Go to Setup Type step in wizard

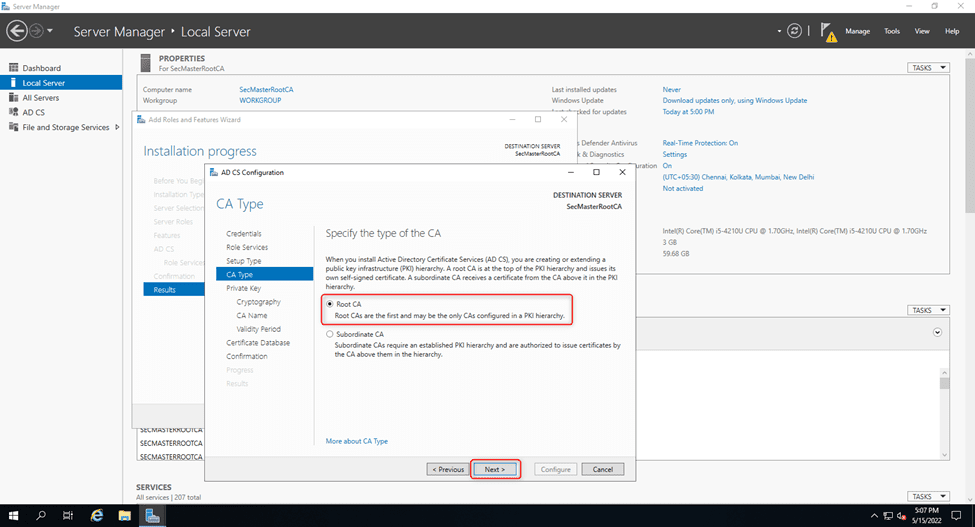(x=244, y=261)
